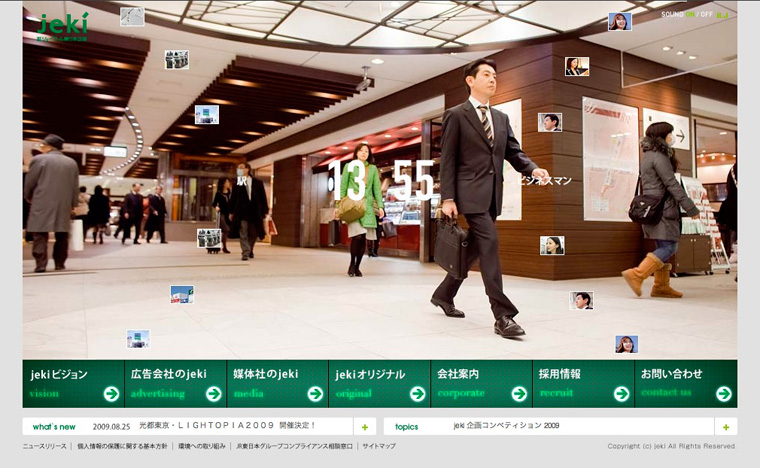Click the arrow icon on the お問い合わせ panel
The width and height of the screenshot is (760, 468).
pyautogui.click(x=723, y=393)
